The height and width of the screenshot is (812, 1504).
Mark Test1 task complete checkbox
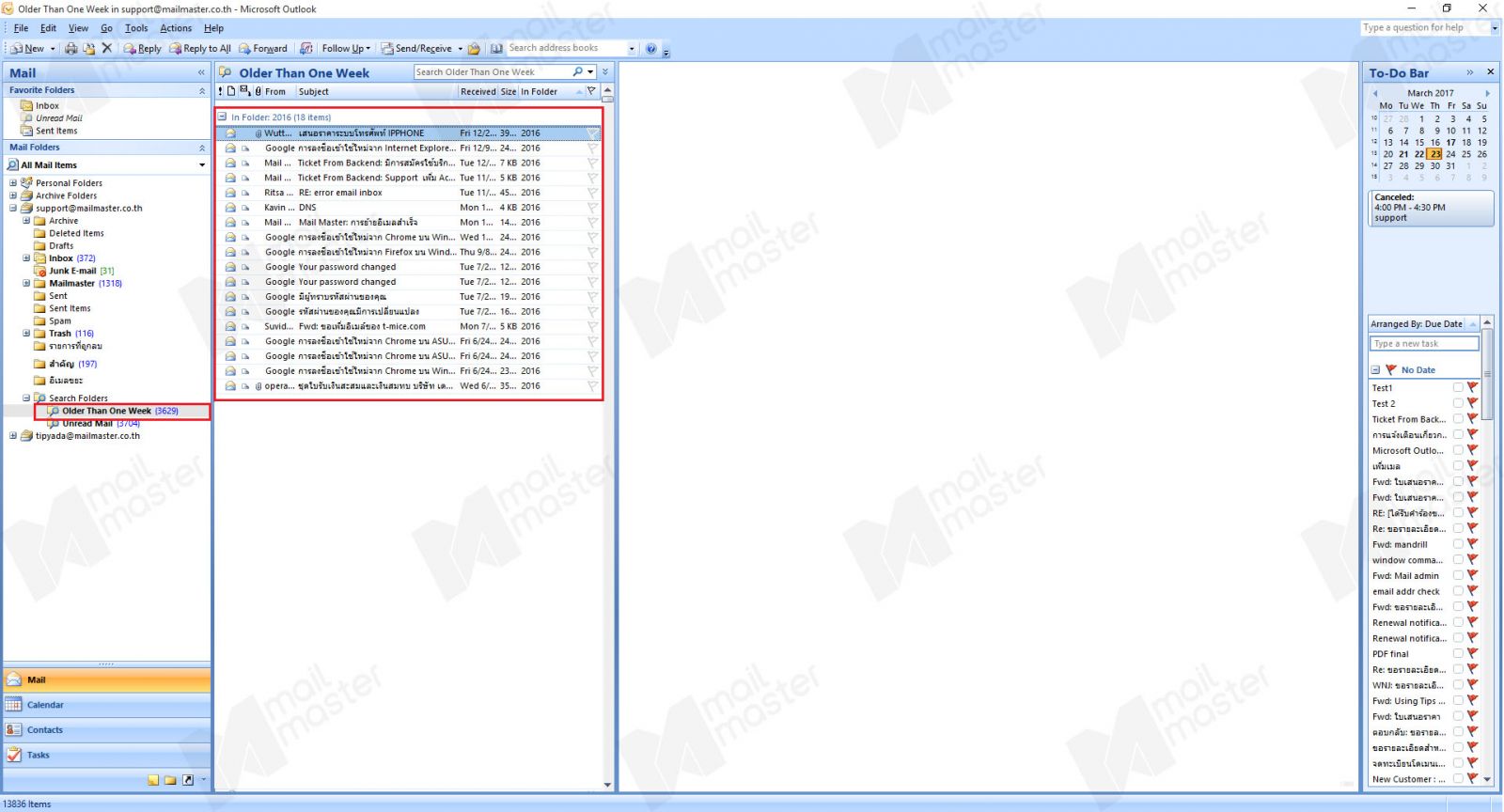pos(1458,387)
